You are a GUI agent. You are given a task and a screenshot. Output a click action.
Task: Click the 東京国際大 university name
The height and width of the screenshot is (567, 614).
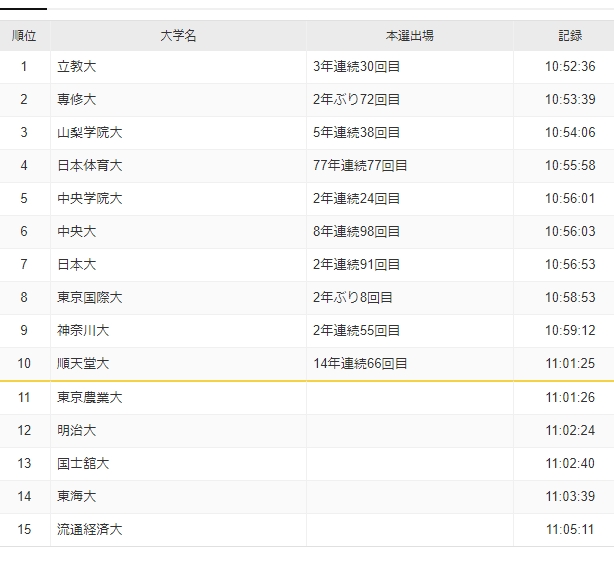[90, 298]
